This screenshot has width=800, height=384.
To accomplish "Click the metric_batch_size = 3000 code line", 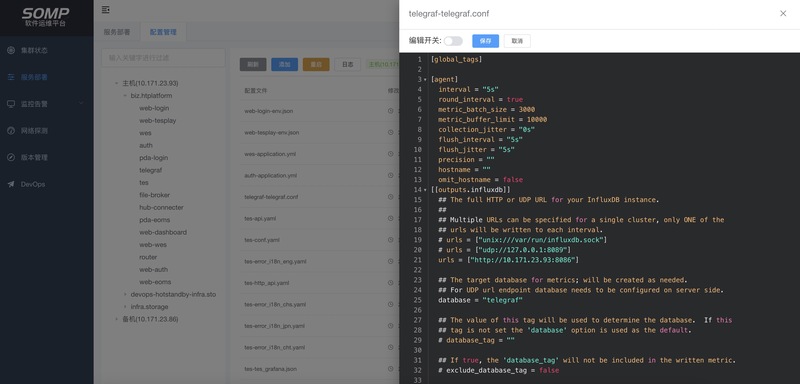I will pyautogui.click(x=486, y=110).
